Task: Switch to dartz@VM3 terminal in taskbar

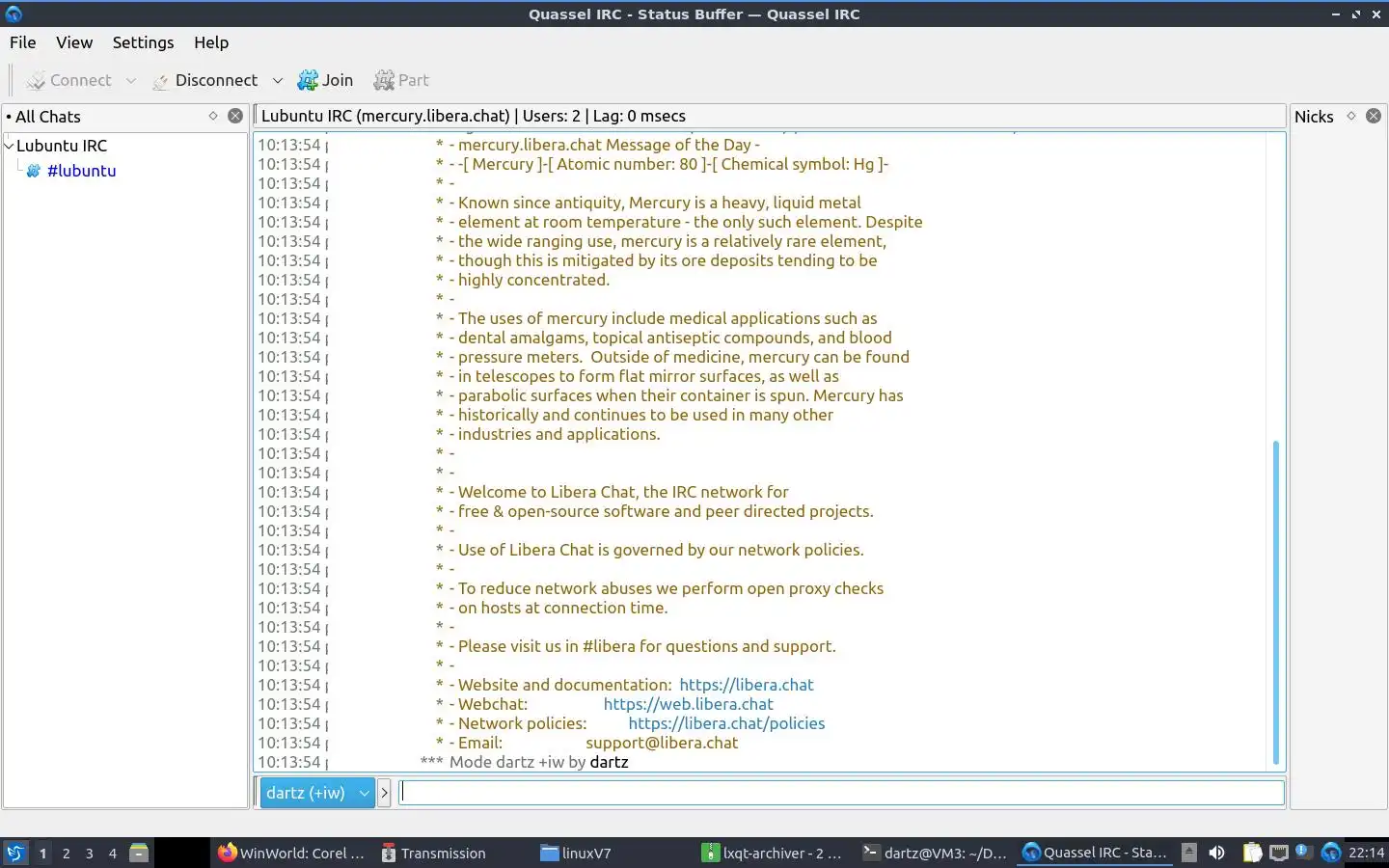Action: (x=935, y=853)
